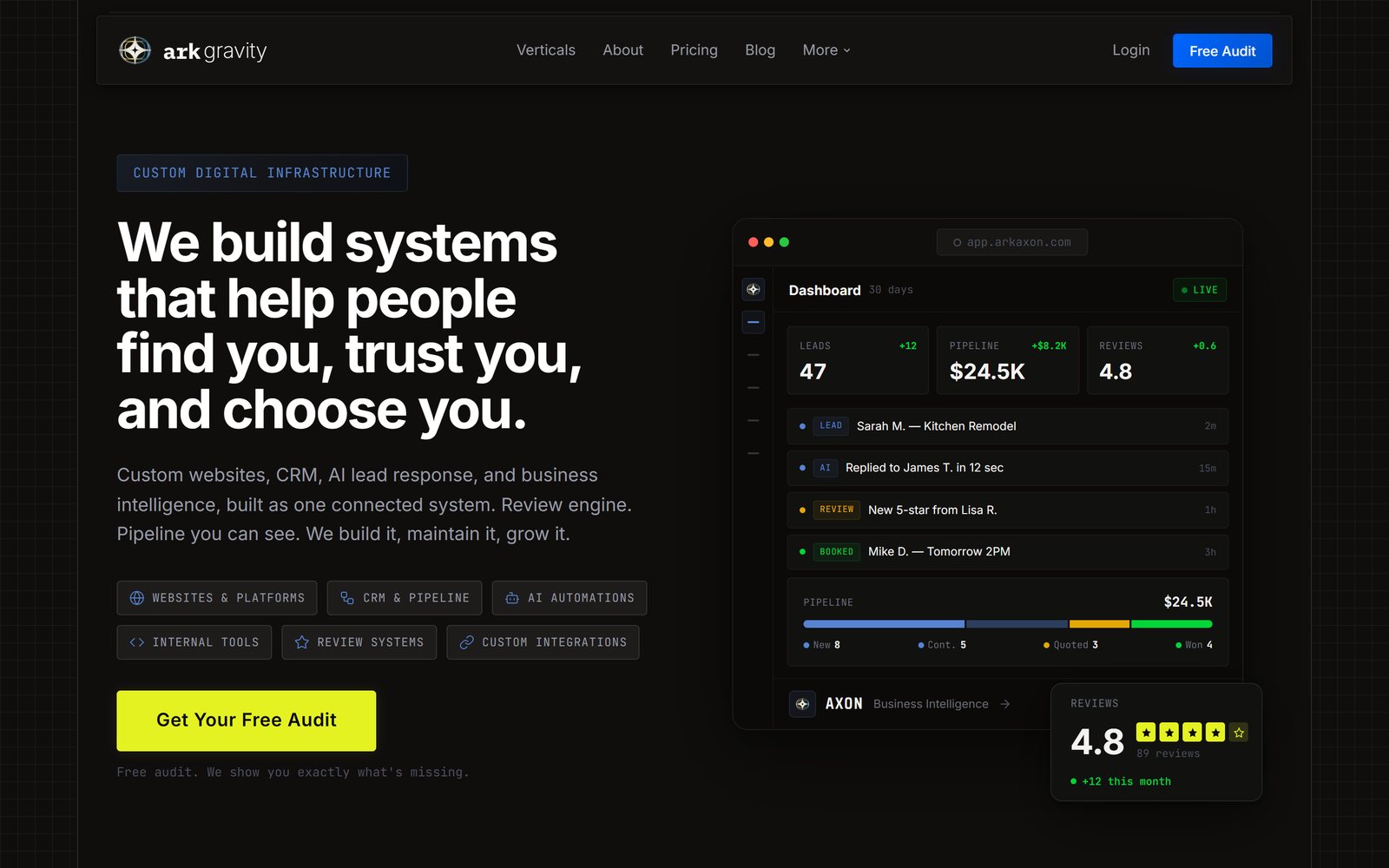Screen dimensions: 1389x868
Task: Select the Review Systems tag
Action: 359,642
